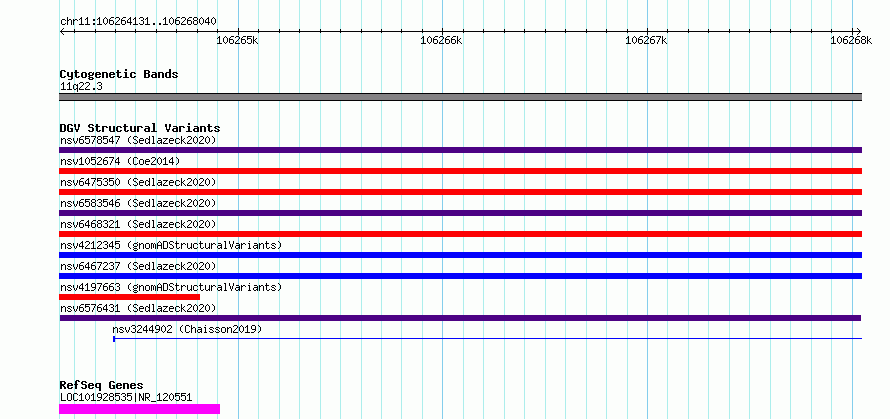Select the red bar under nsv6468321
Viewport: 890px width, 419px height.
[460, 234]
